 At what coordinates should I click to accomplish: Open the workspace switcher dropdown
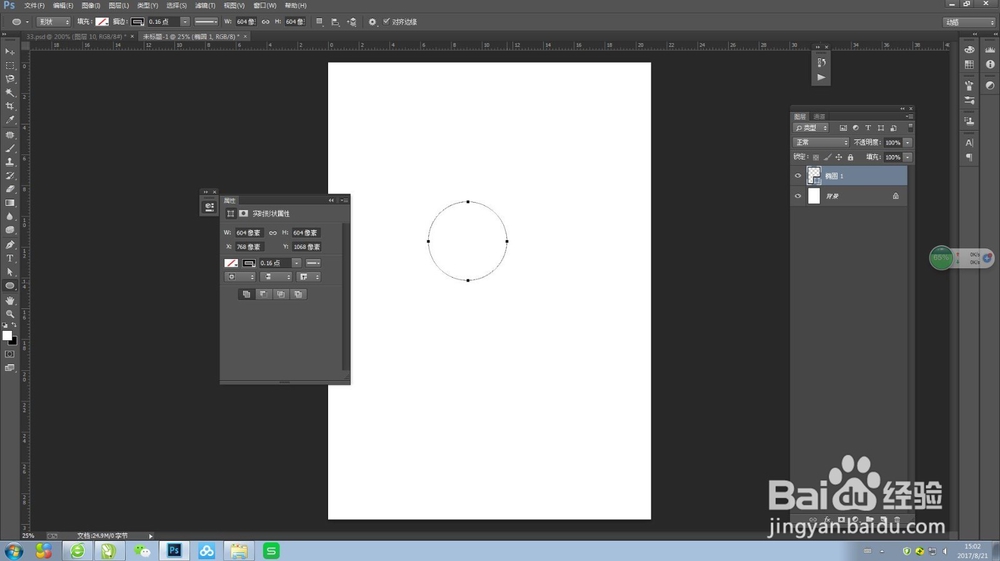[x=969, y=22]
